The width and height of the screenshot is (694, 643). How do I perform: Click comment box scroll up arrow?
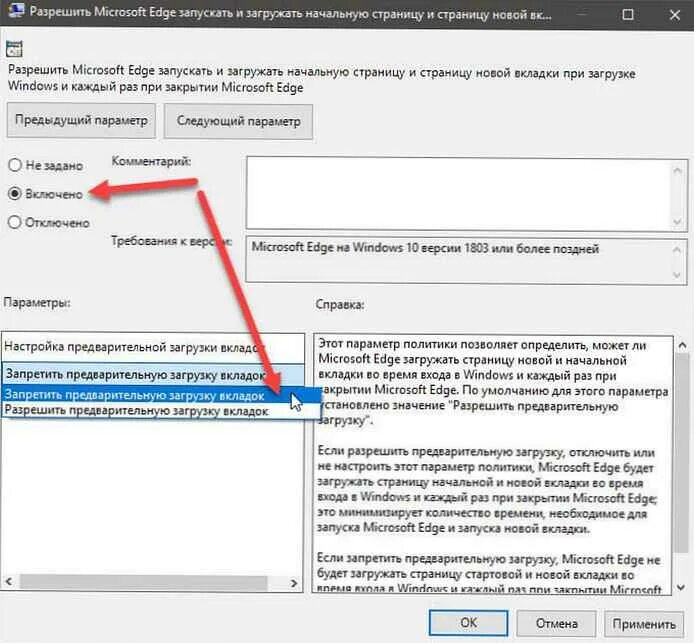677,170
